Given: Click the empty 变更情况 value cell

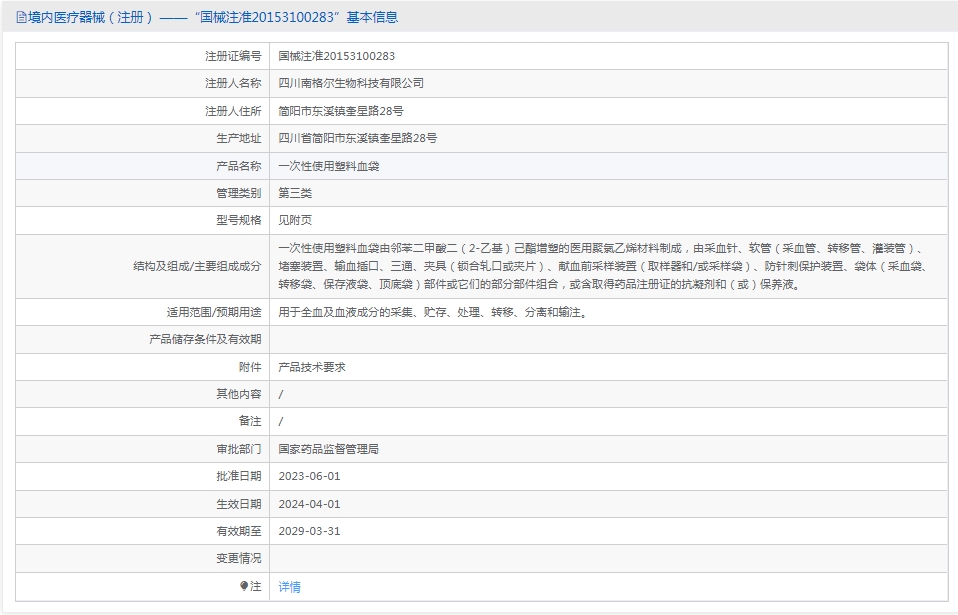Looking at the screenshot, I should tap(608, 558).
